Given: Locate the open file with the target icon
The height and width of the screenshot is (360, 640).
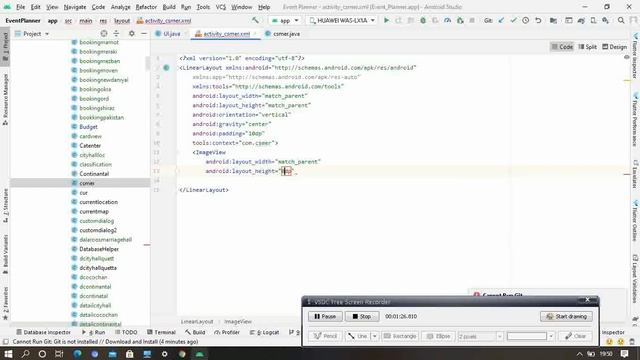Looking at the screenshot, I should pos(104,33).
